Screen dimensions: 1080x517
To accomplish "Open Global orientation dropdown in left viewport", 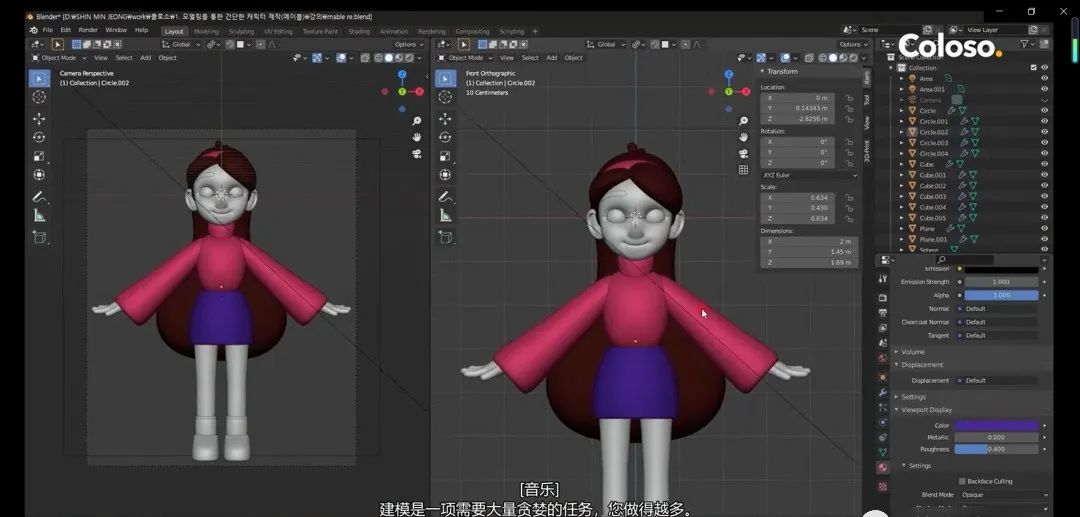I will [x=181, y=44].
